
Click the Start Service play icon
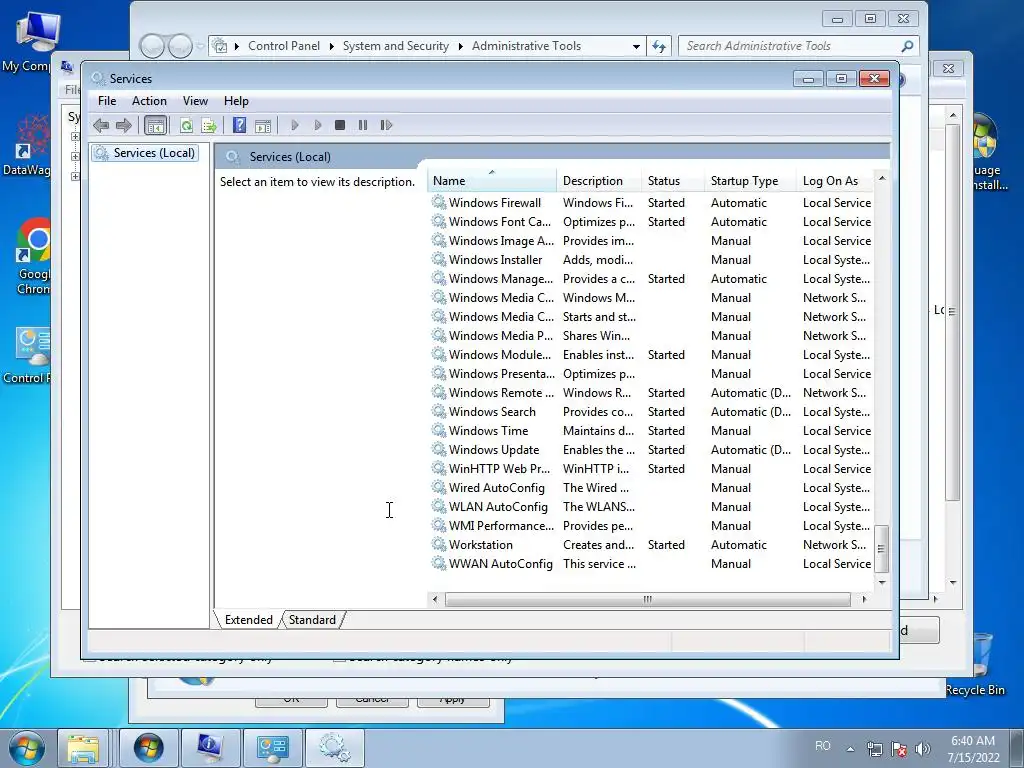pos(295,125)
